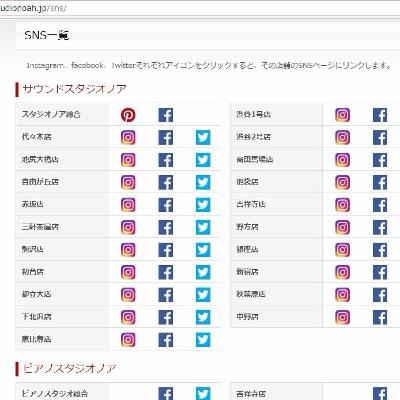Open 新宿店 Facebook link

coord(380,272)
